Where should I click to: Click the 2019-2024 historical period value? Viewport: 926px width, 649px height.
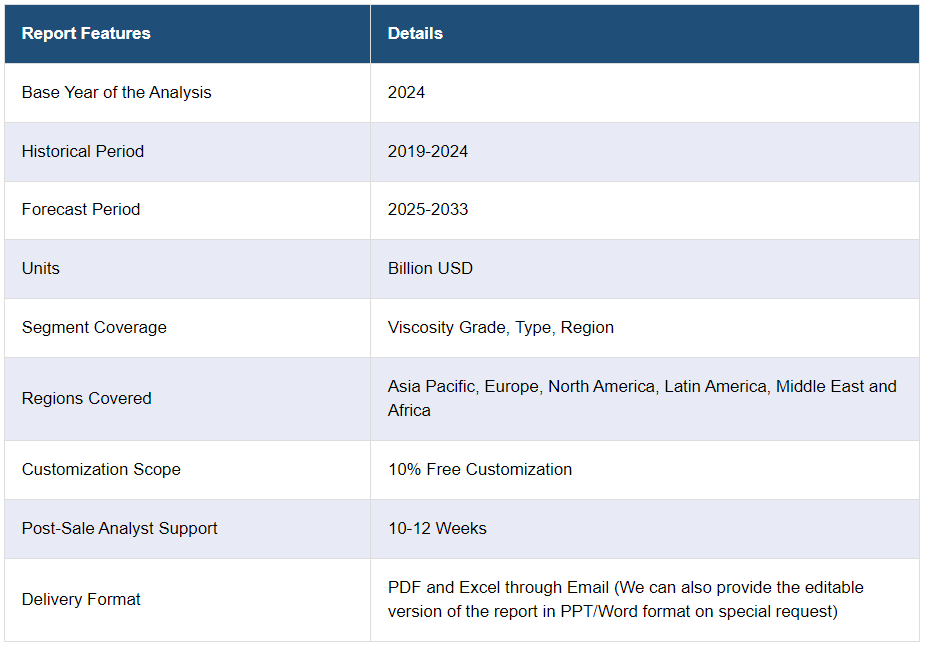pyautogui.click(x=428, y=152)
